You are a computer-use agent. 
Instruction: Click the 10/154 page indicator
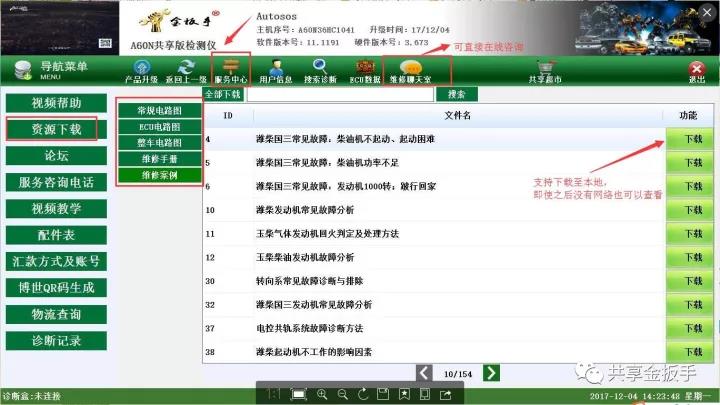(458, 374)
